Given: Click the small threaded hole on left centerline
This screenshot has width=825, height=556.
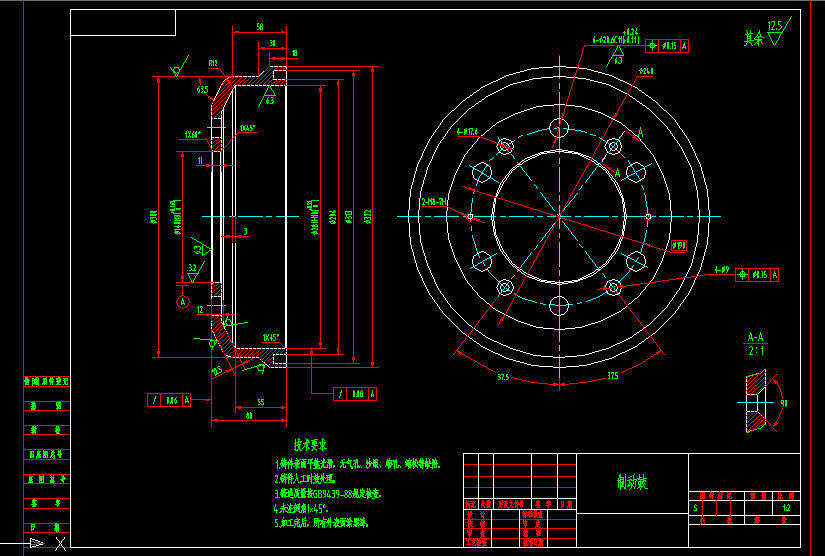Looking at the screenshot, I should [470, 215].
